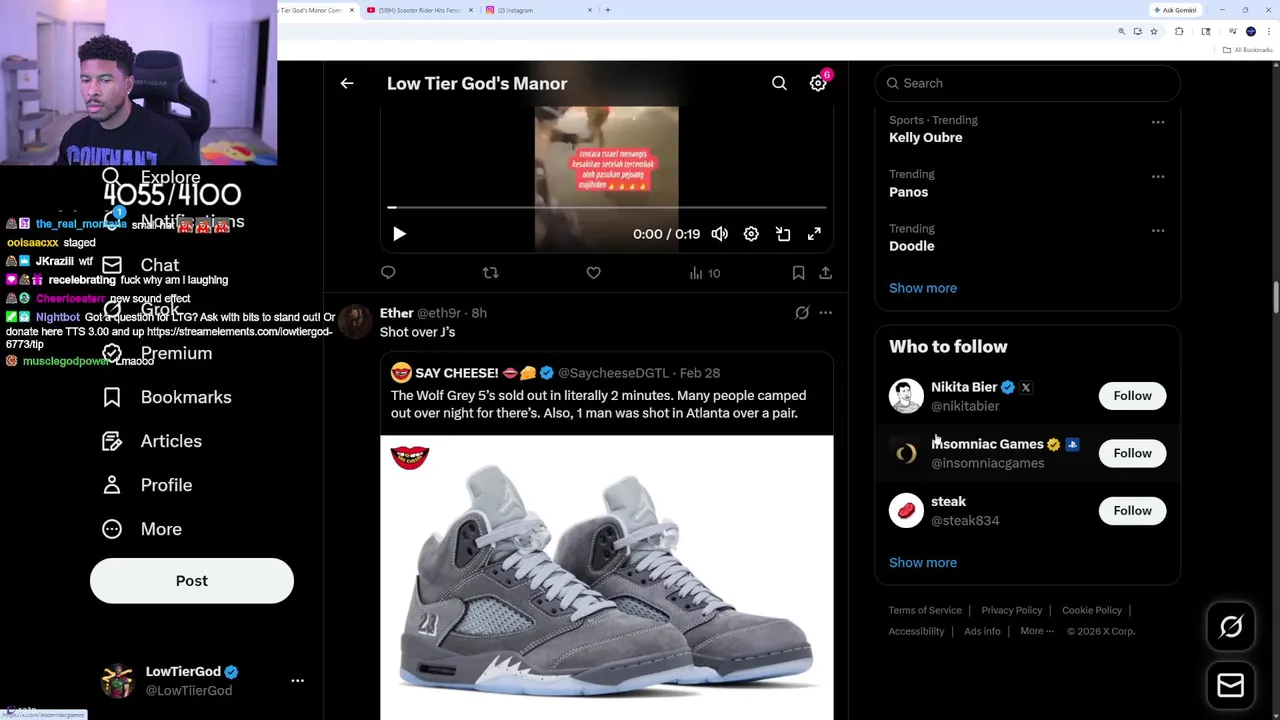The image size is (1280, 720).
Task: Open the Ether display name link
Action: coord(396,313)
